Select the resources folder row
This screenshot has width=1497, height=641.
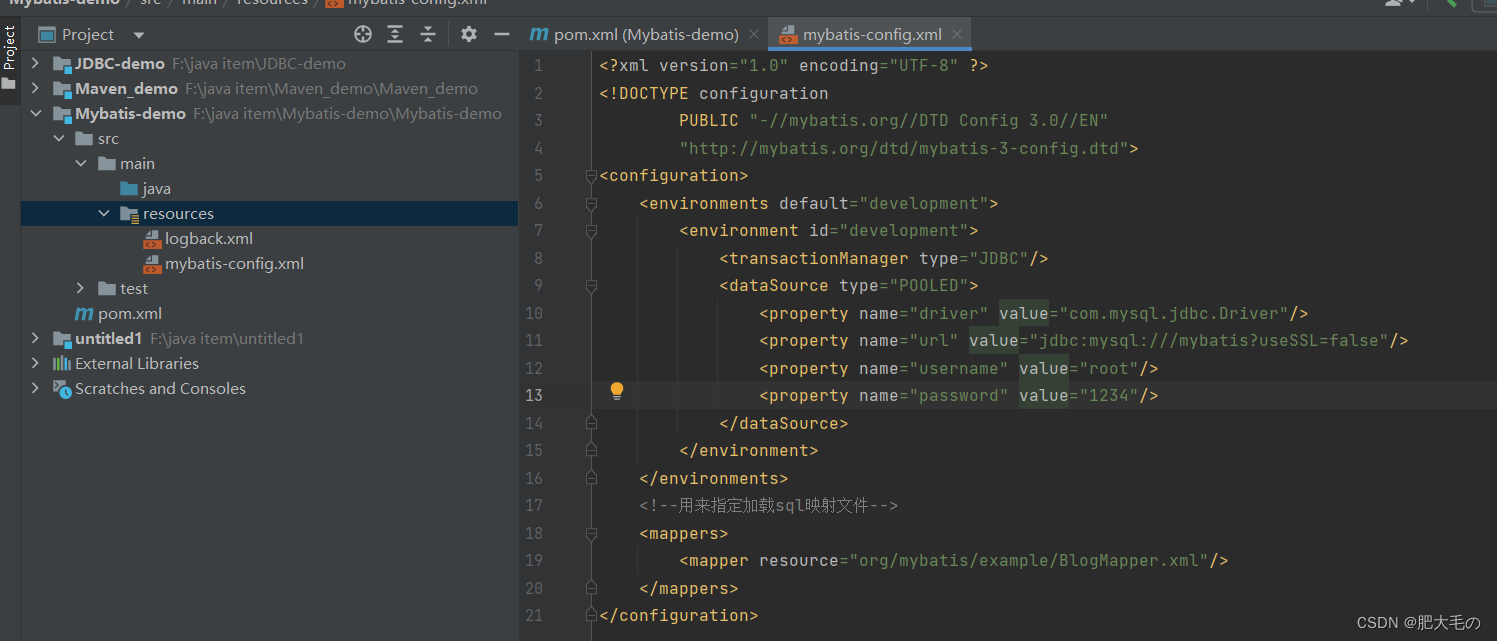click(269, 213)
